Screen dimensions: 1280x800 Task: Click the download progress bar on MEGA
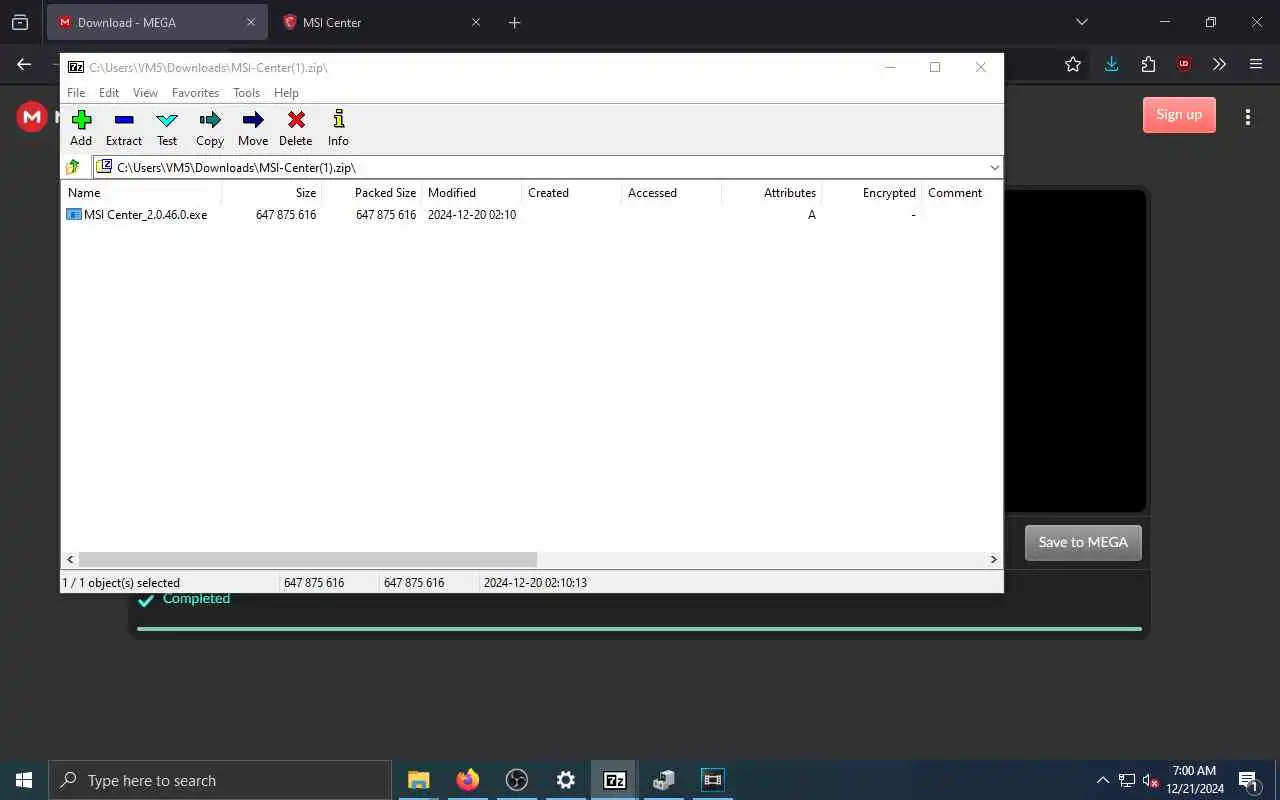coord(639,629)
